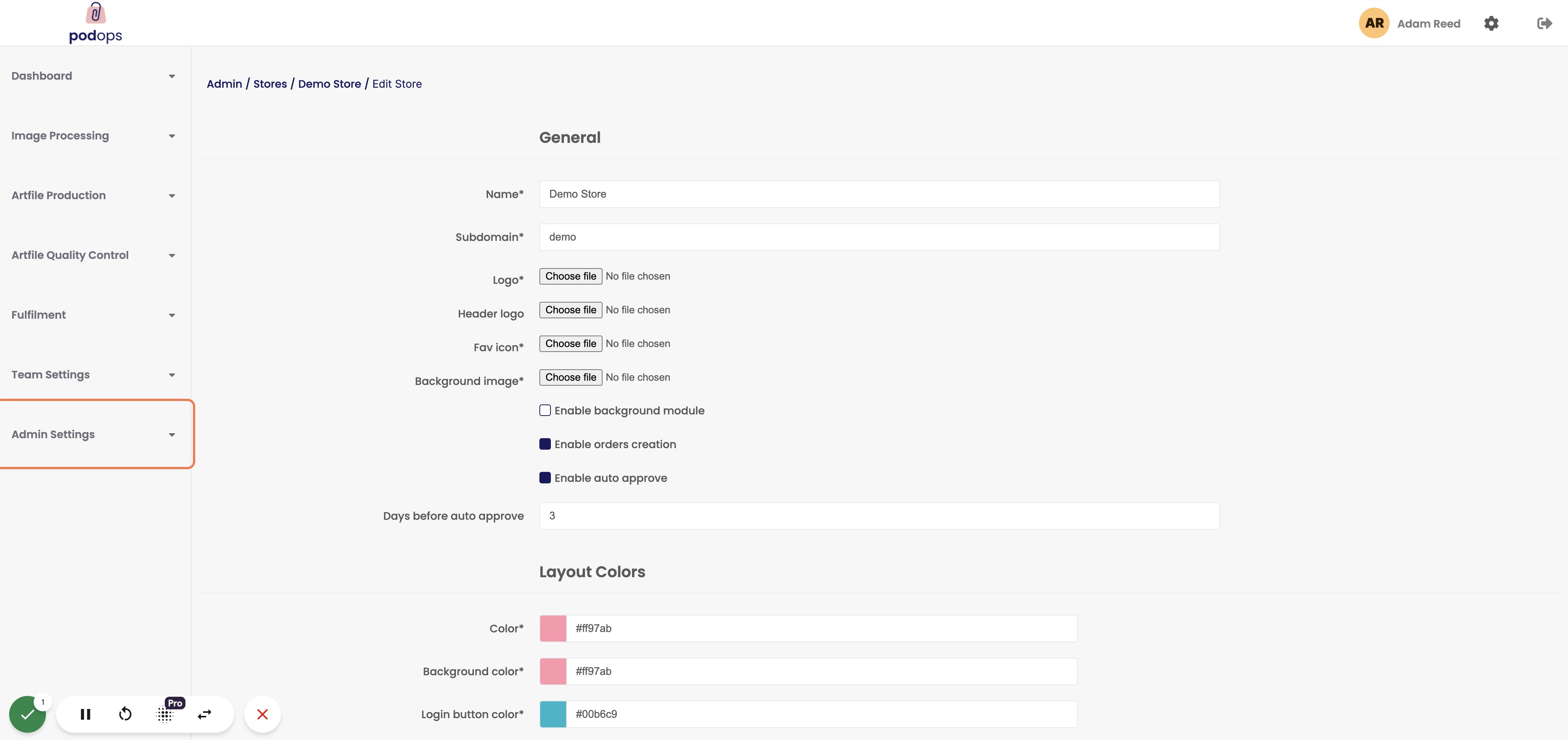Screen dimensions: 1568x740
Task: Uncheck Enable orders creation checkbox
Action: [x=545, y=444]
